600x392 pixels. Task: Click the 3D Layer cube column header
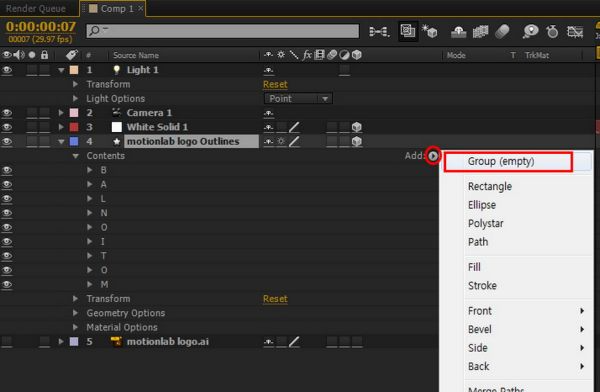pos(357,55)
